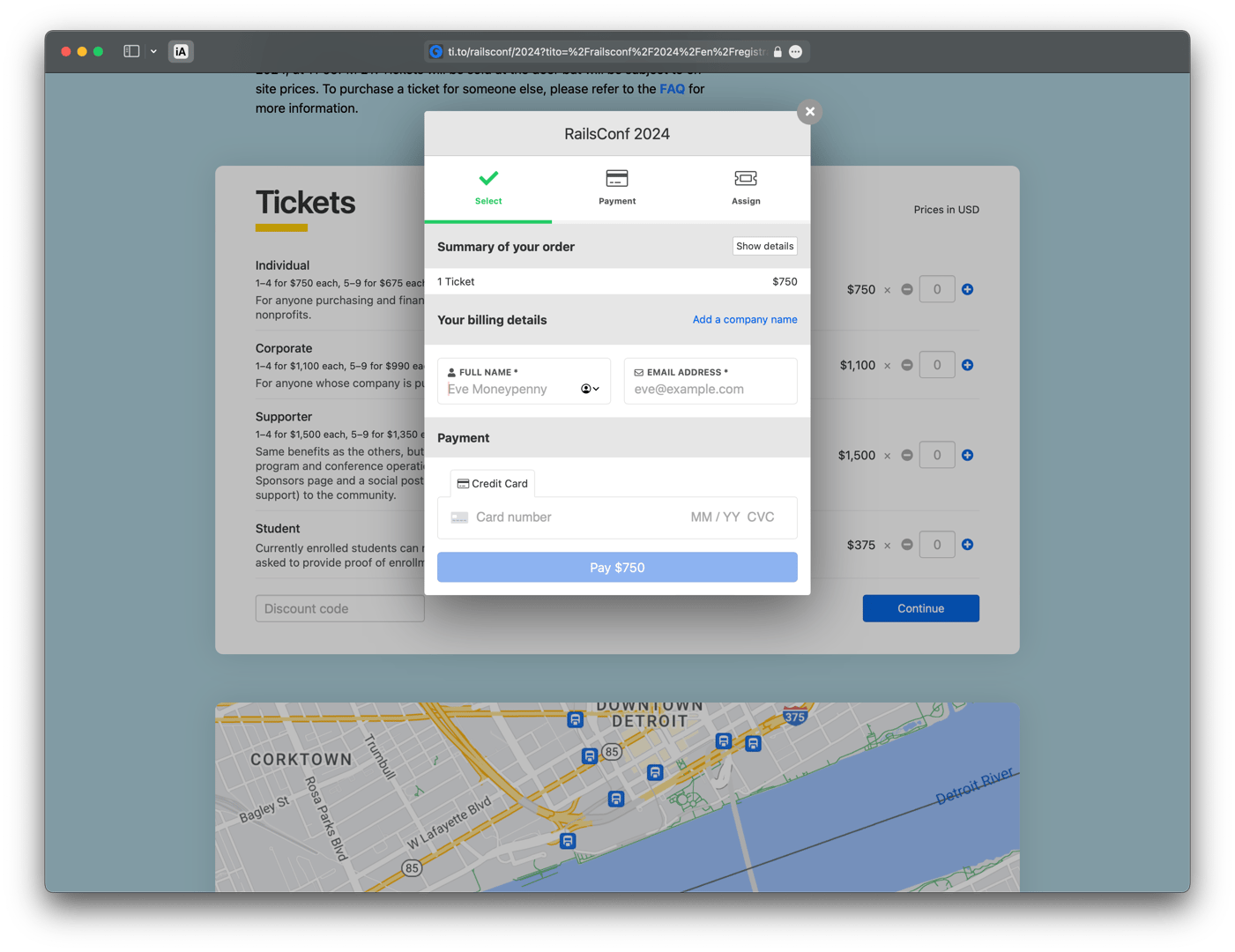Close the RailsConf 2024 checkout dialog
The image size is (1235, 952).
[x=810, y=112]
